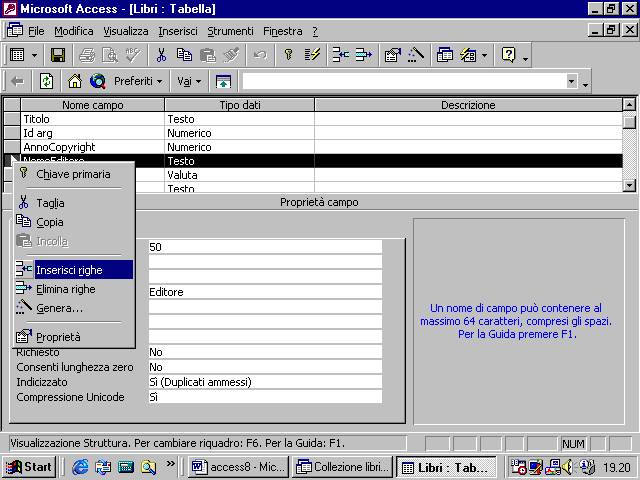Select the AnnoCopyright field name cell
Viewport: 640px width, 480px height.
[93, 147]
